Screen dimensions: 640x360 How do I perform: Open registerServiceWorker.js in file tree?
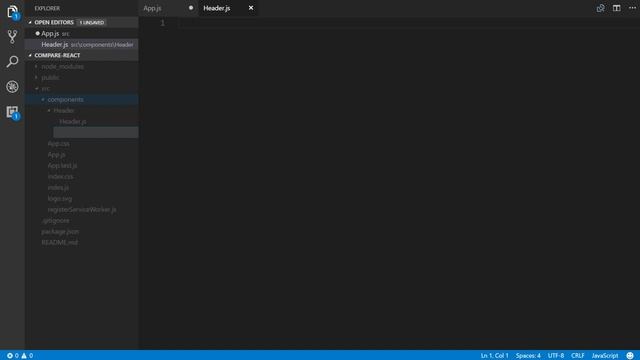pos(82,209)
